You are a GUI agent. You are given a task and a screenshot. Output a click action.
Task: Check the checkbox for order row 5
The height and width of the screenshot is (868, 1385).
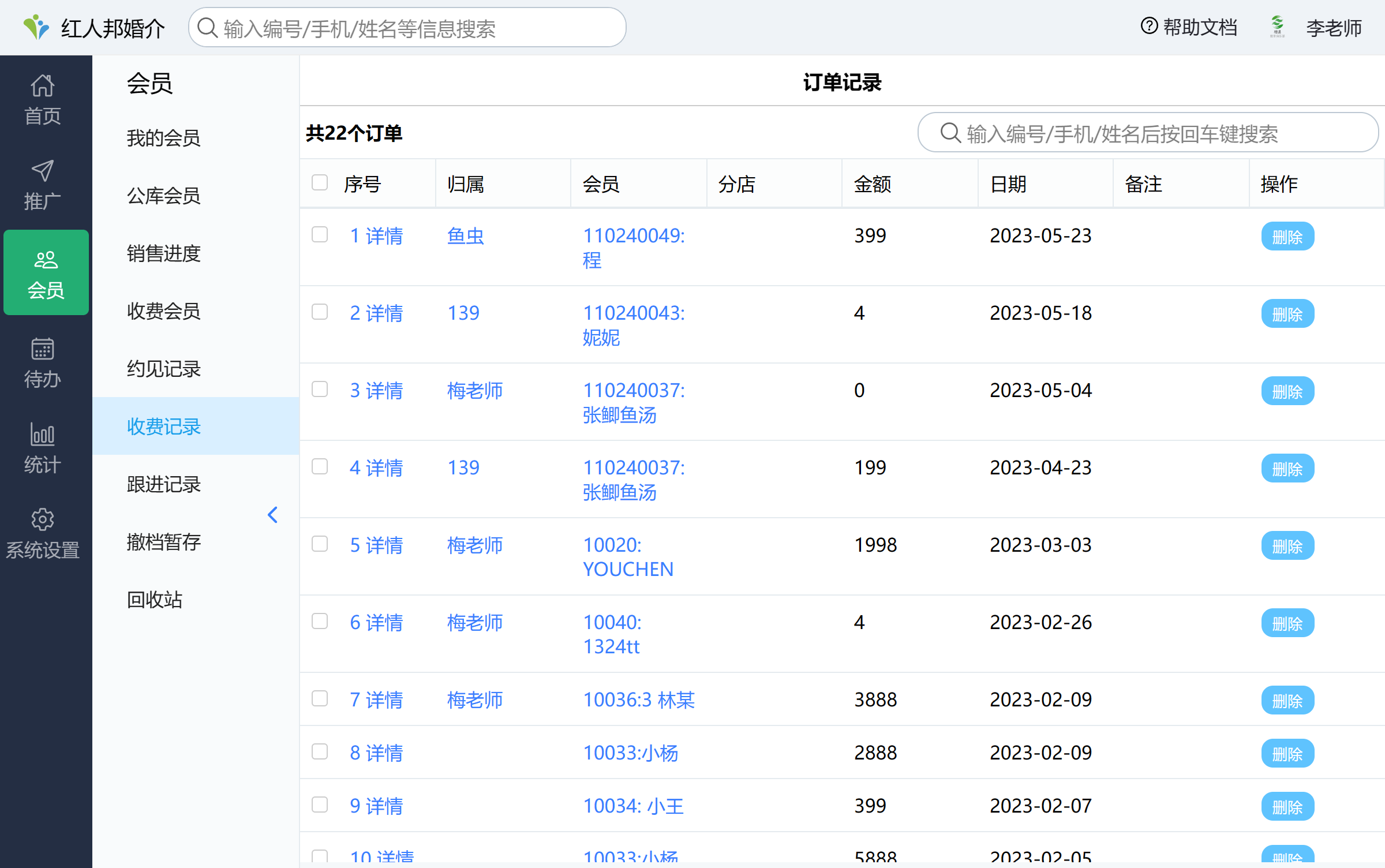point(320,544)
